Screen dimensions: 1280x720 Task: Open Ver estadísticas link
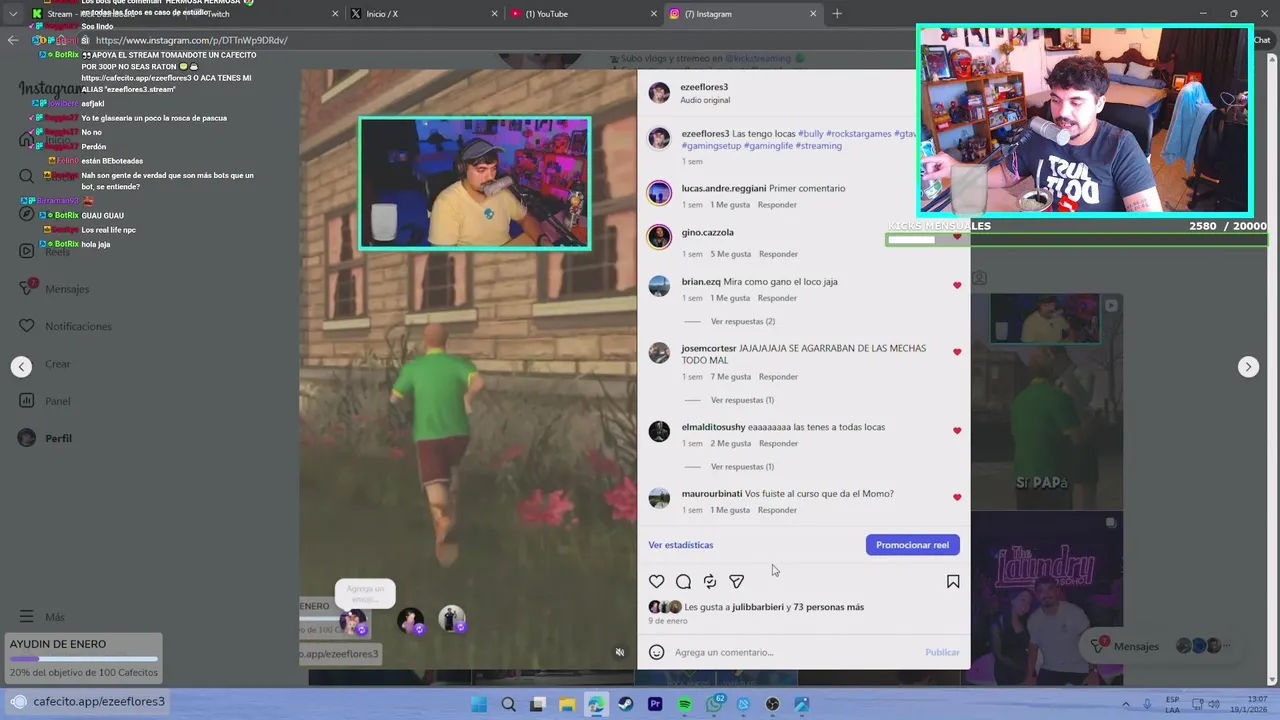click(x=680, y=545)
